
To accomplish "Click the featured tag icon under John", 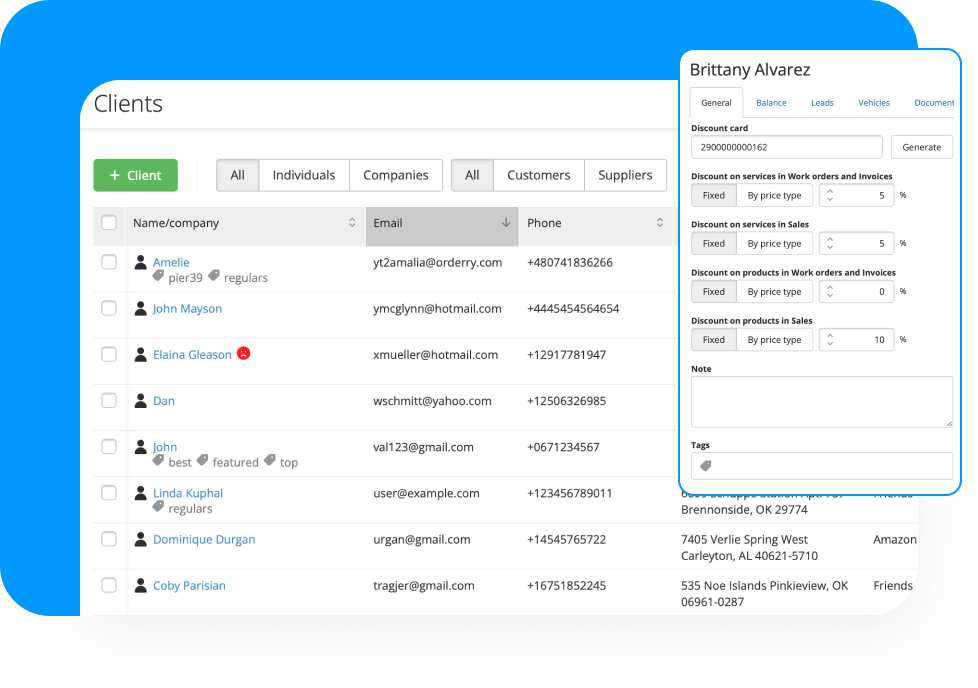I will (x=202, y=461).
